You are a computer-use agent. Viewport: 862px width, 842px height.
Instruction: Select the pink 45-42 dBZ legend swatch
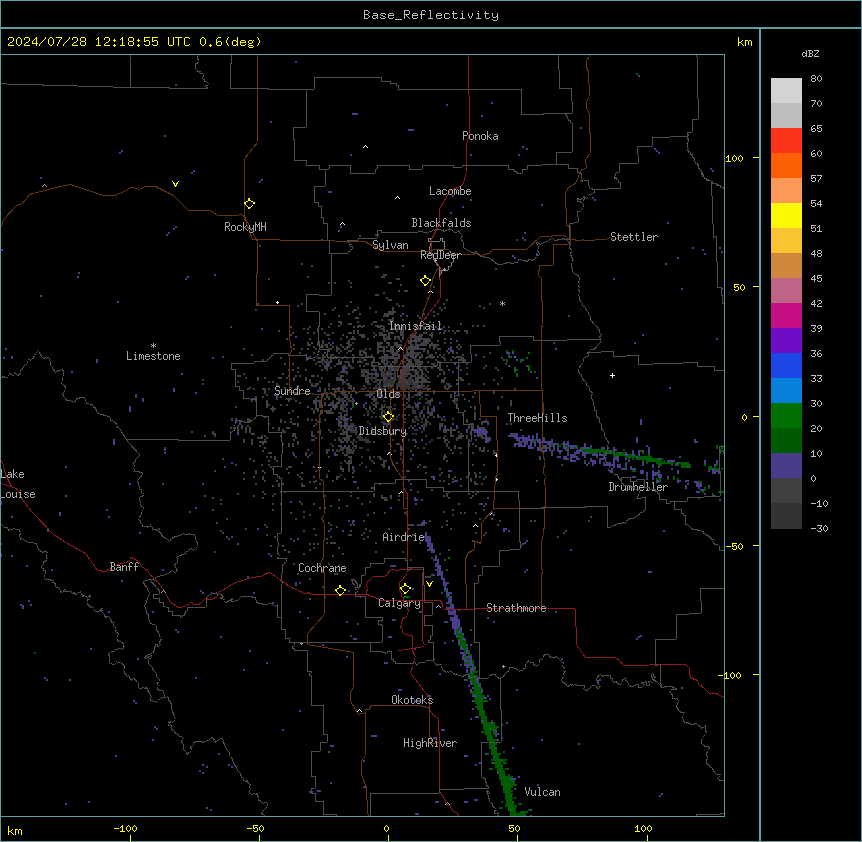coord(786,291)
